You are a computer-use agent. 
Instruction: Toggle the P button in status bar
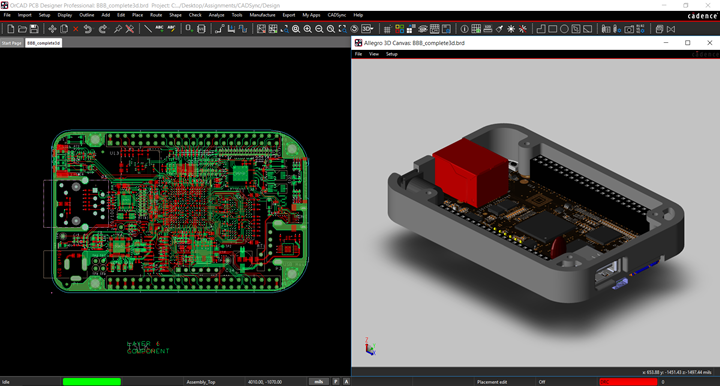point(336,381)
